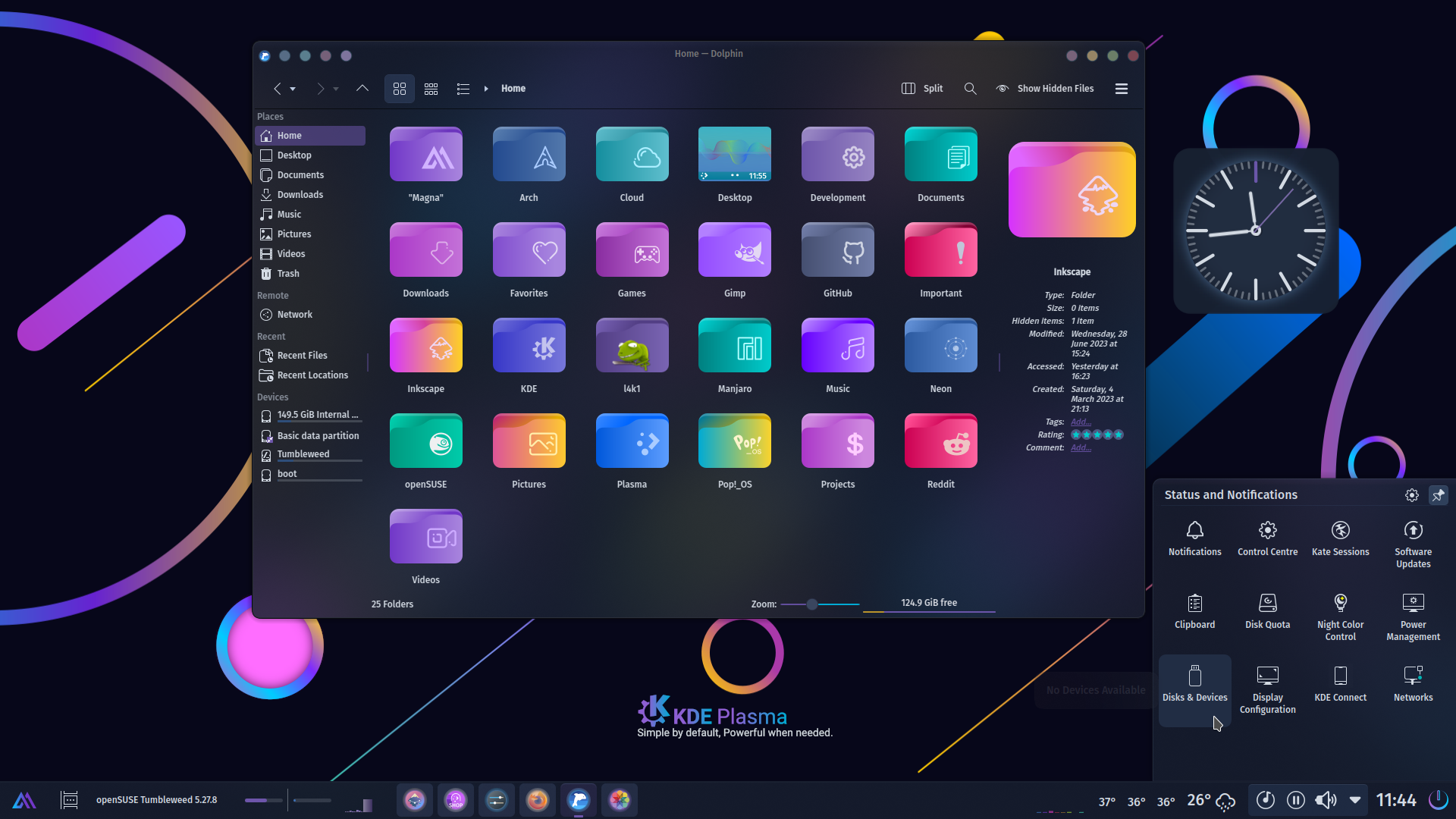This screenshot has height=819, width=1456.
Task: Click the search magnifier icon in Dolphin toolbar
Action: 970,89
